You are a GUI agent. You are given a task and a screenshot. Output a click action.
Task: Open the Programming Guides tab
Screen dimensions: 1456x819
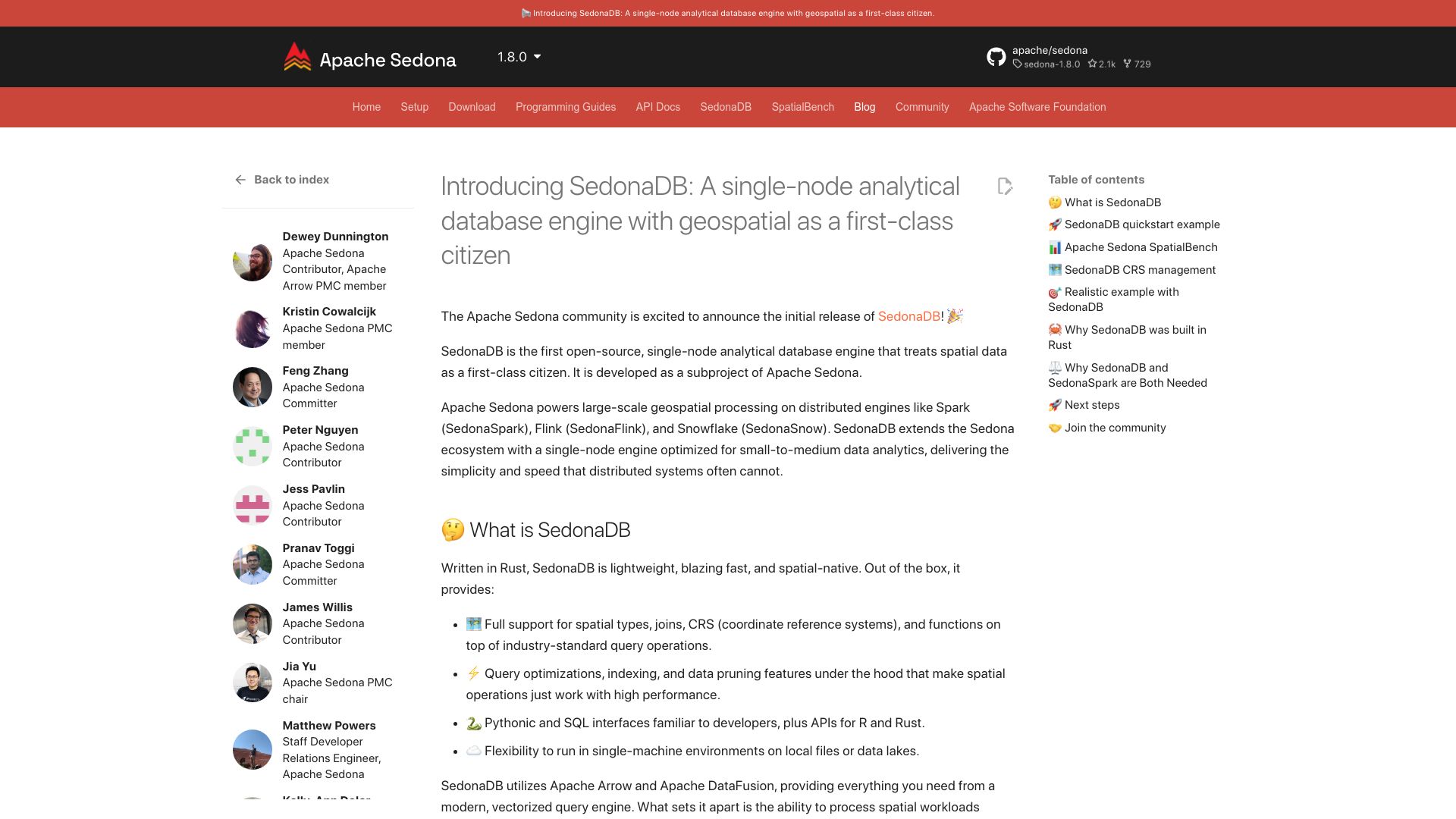click(566, 107)
